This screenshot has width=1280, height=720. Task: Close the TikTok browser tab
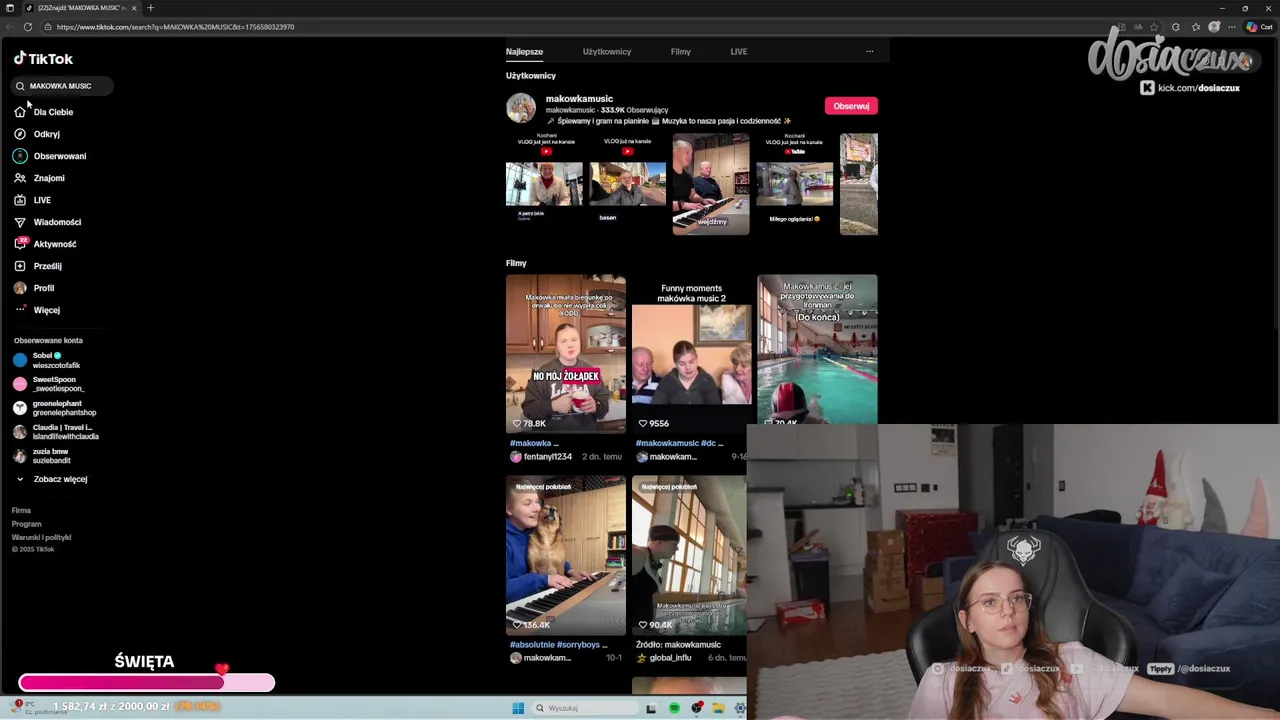tap(134, 8)
